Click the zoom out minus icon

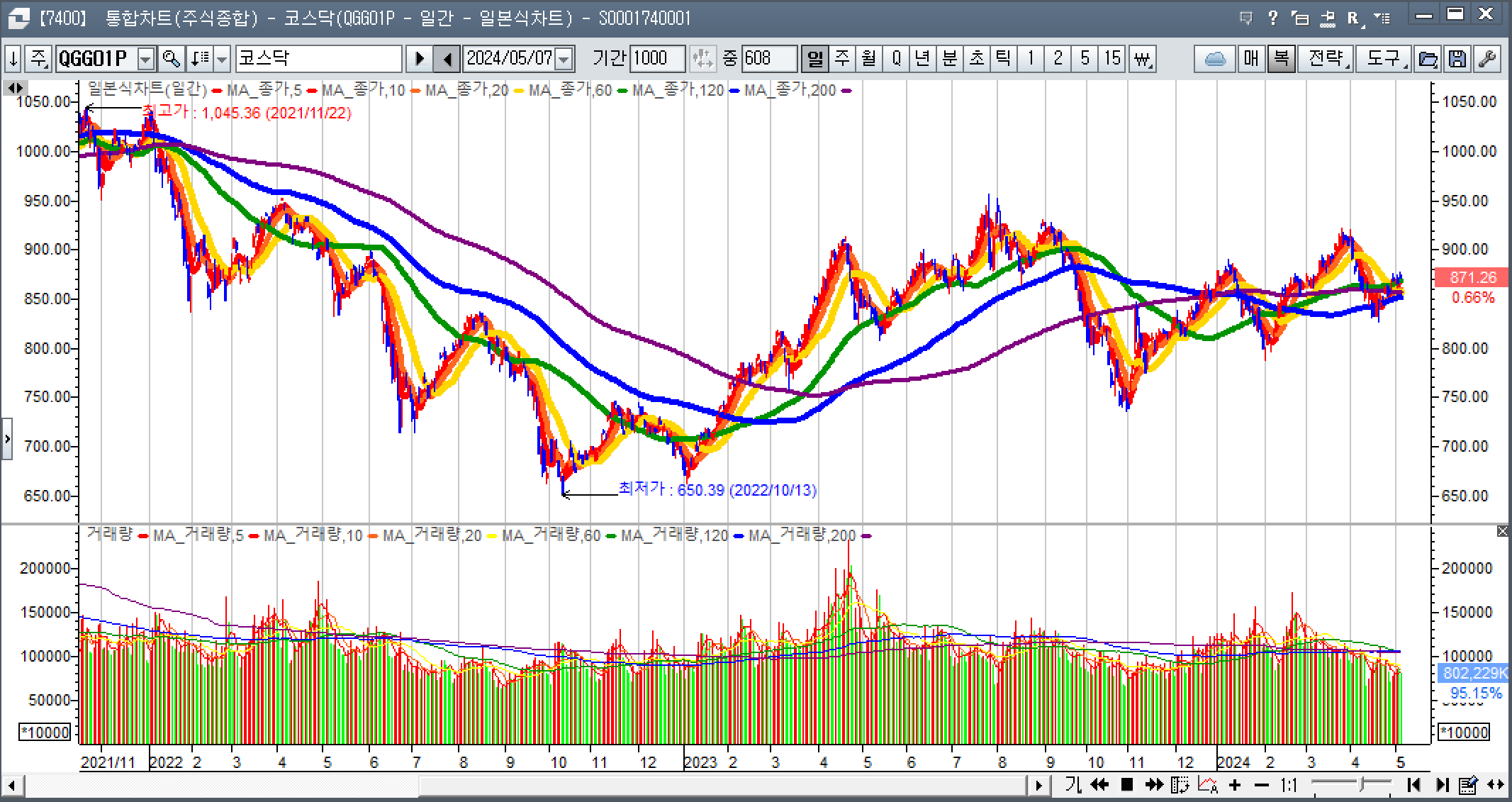(1261, 785)
